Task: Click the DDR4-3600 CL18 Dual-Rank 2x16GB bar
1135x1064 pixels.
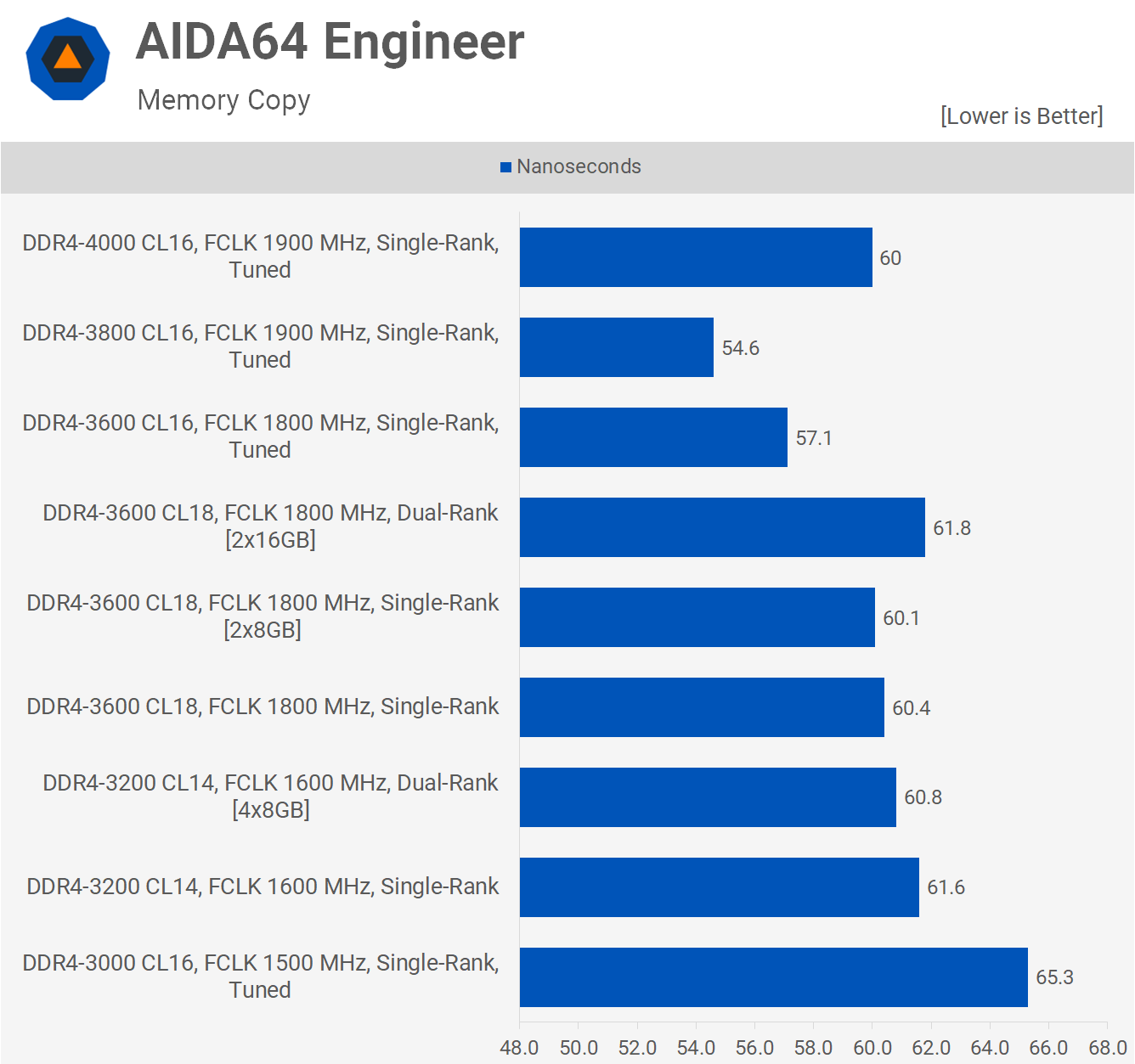Action: (722, 527)
